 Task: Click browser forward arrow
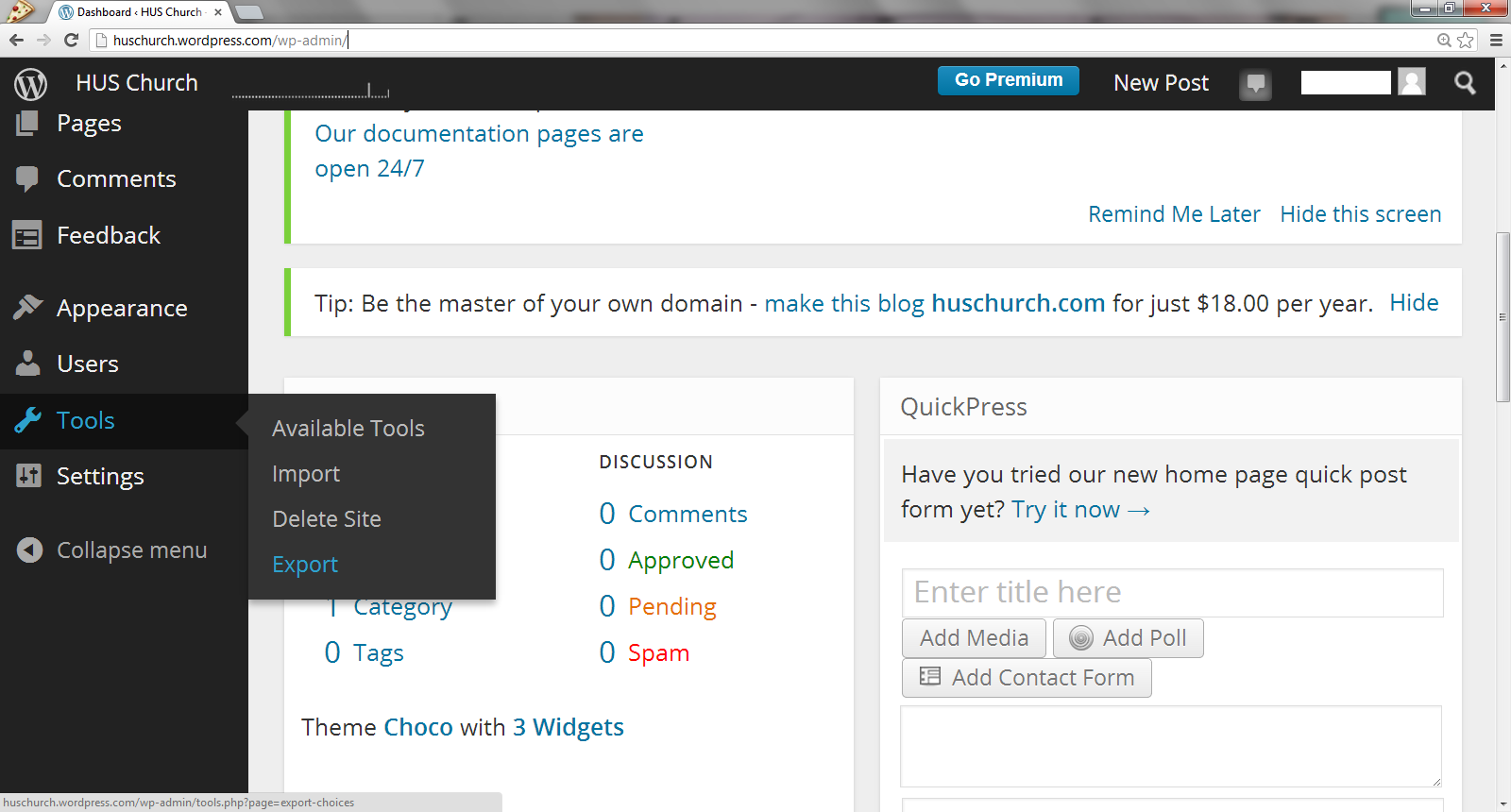43,40
